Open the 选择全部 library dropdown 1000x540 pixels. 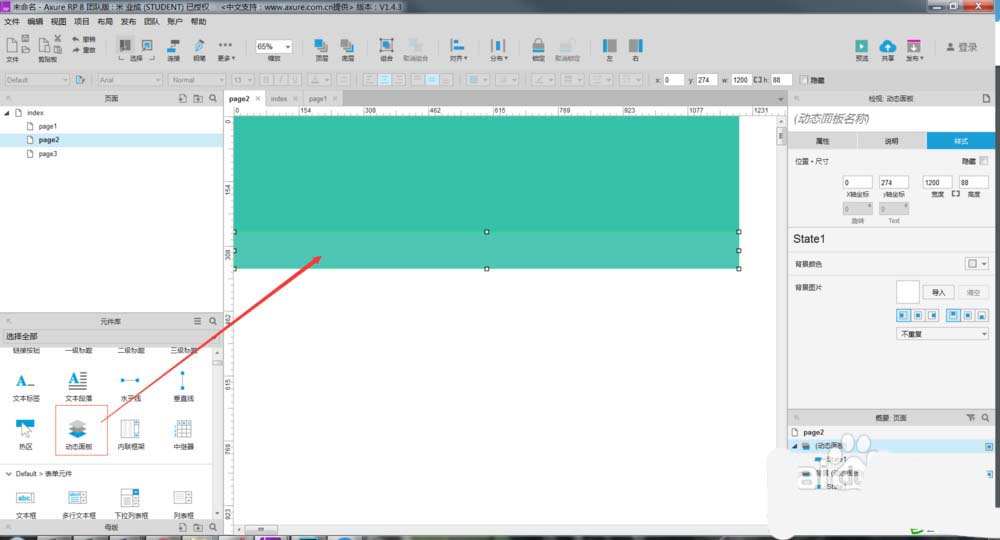[x=111, y=336]
